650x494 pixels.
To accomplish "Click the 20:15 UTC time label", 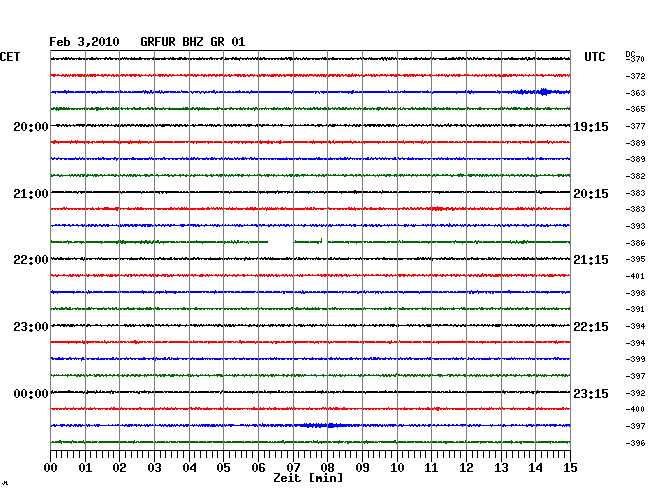I will pos(591,194).
